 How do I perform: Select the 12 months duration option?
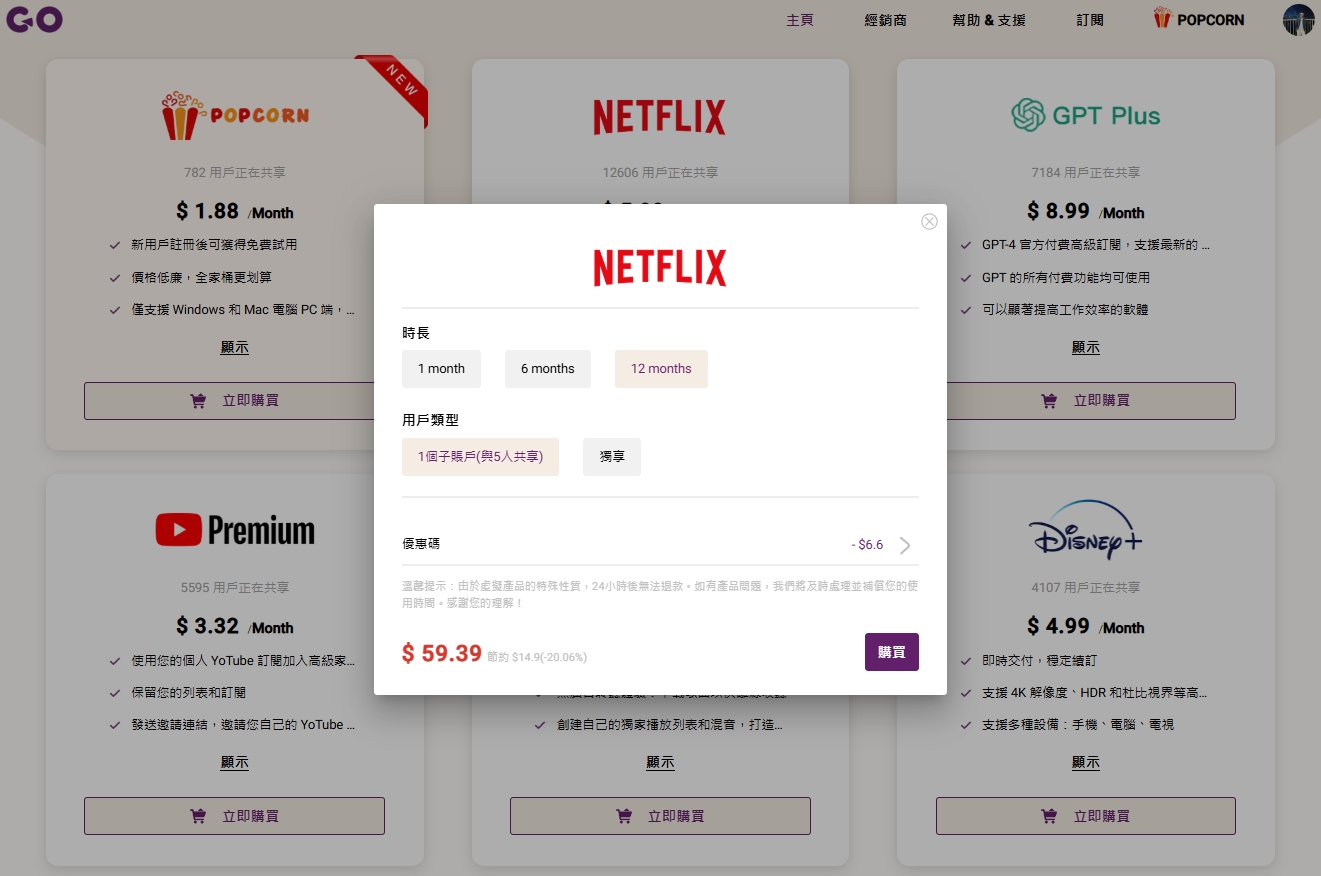661,369
